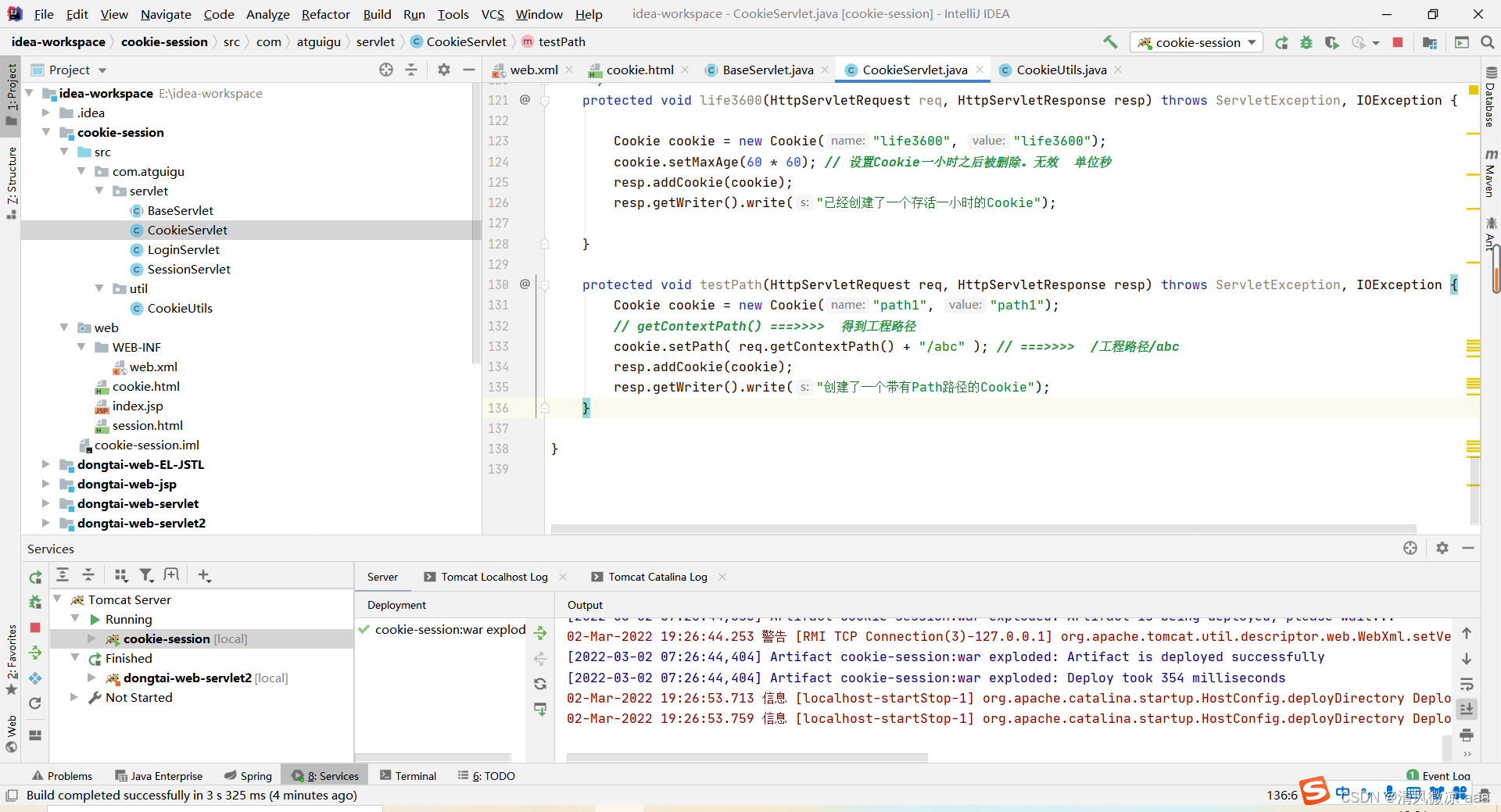Open Database side panel
This screenshot has width=1501, height=812.
pyautogui.click(x=1490, y=97)
